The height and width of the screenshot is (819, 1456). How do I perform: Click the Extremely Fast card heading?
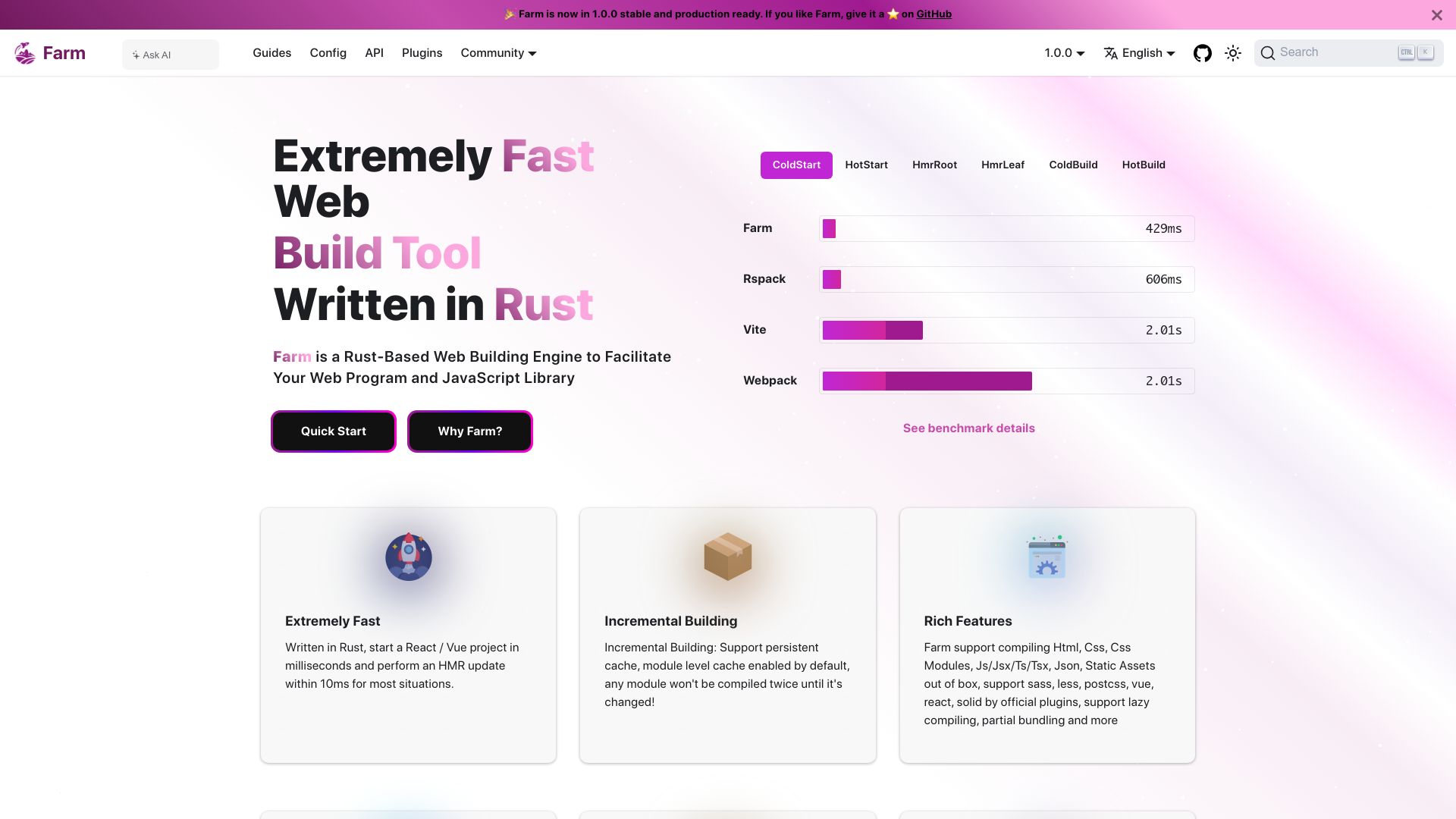click(x=332, y=621)
